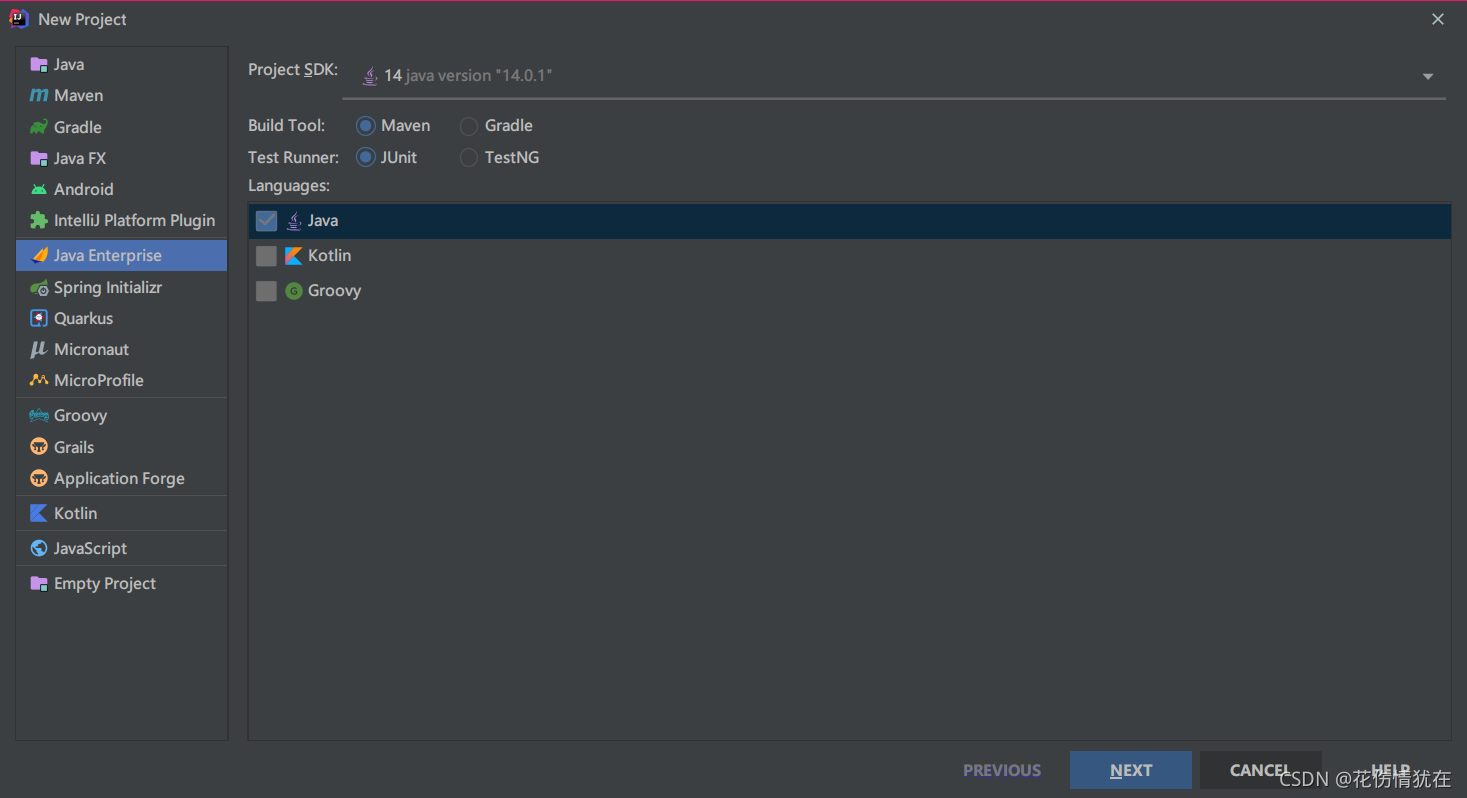Click the Kotlin logo in Languages list
Image resolution: width=1467 pixels, height=798 pixels.
[x=294, y=256]
